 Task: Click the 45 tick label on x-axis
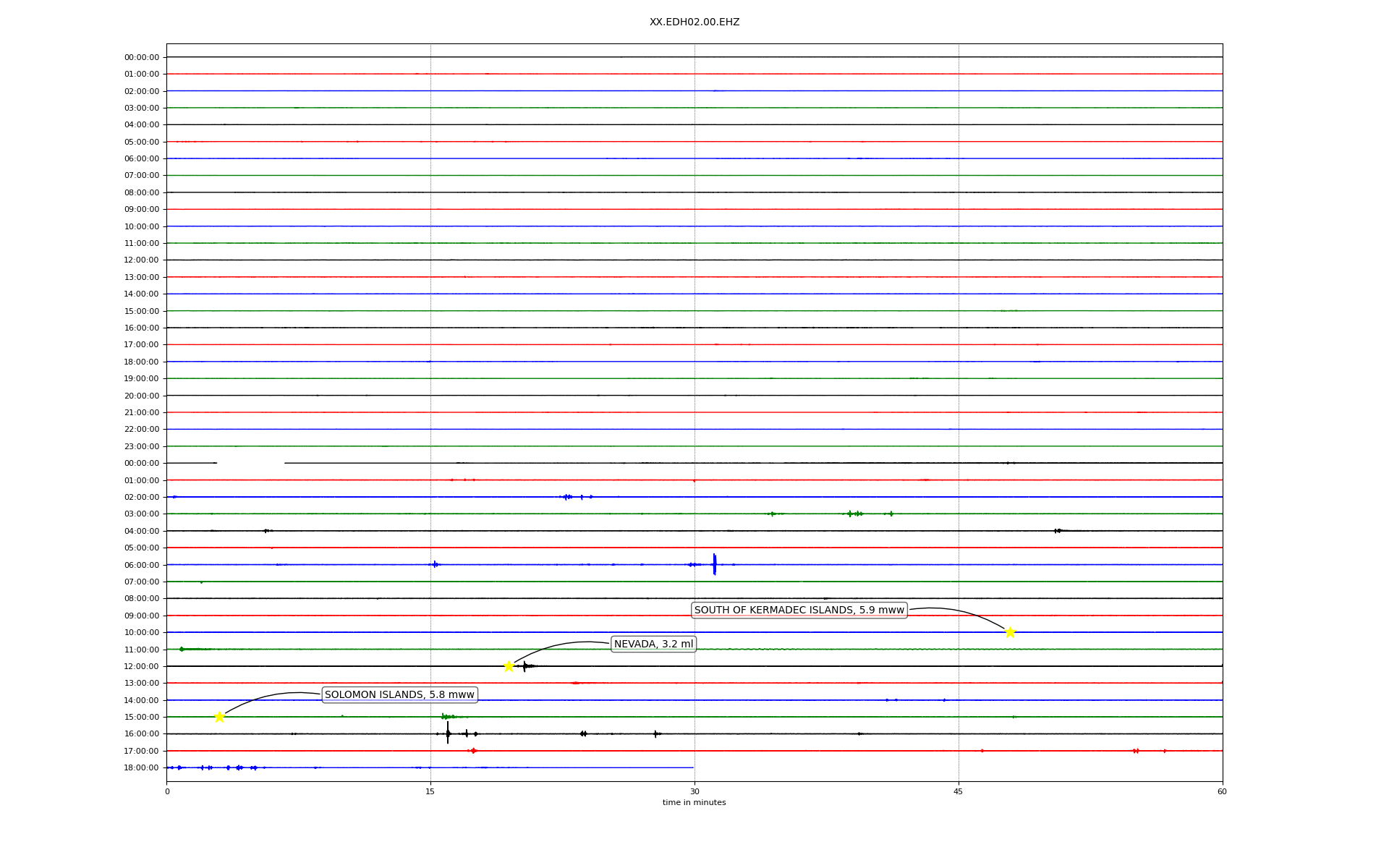958,791
